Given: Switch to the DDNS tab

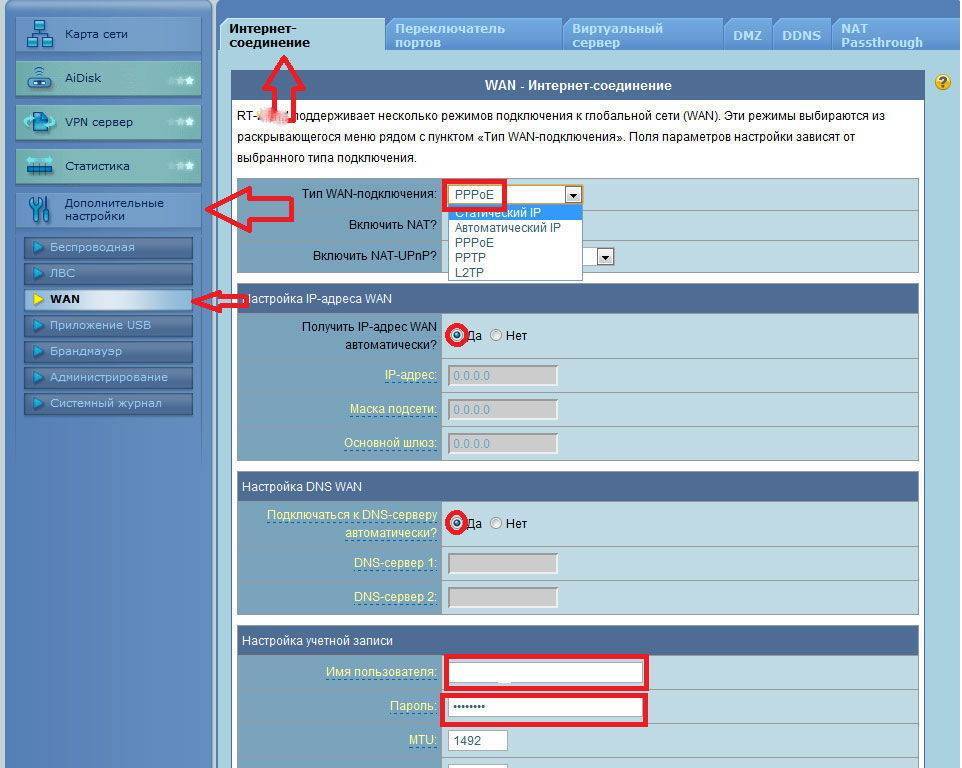Looking at the screenshot, I should click(801, 35).
